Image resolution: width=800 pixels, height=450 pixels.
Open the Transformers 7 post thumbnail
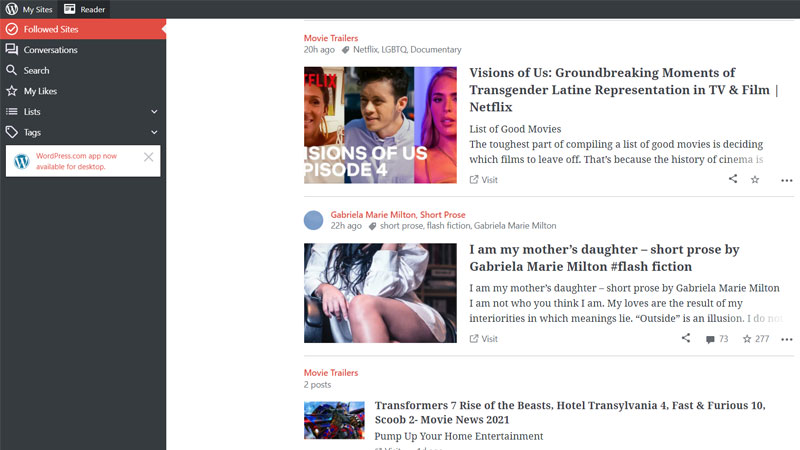pyautogui.click(x=334, y=420)
